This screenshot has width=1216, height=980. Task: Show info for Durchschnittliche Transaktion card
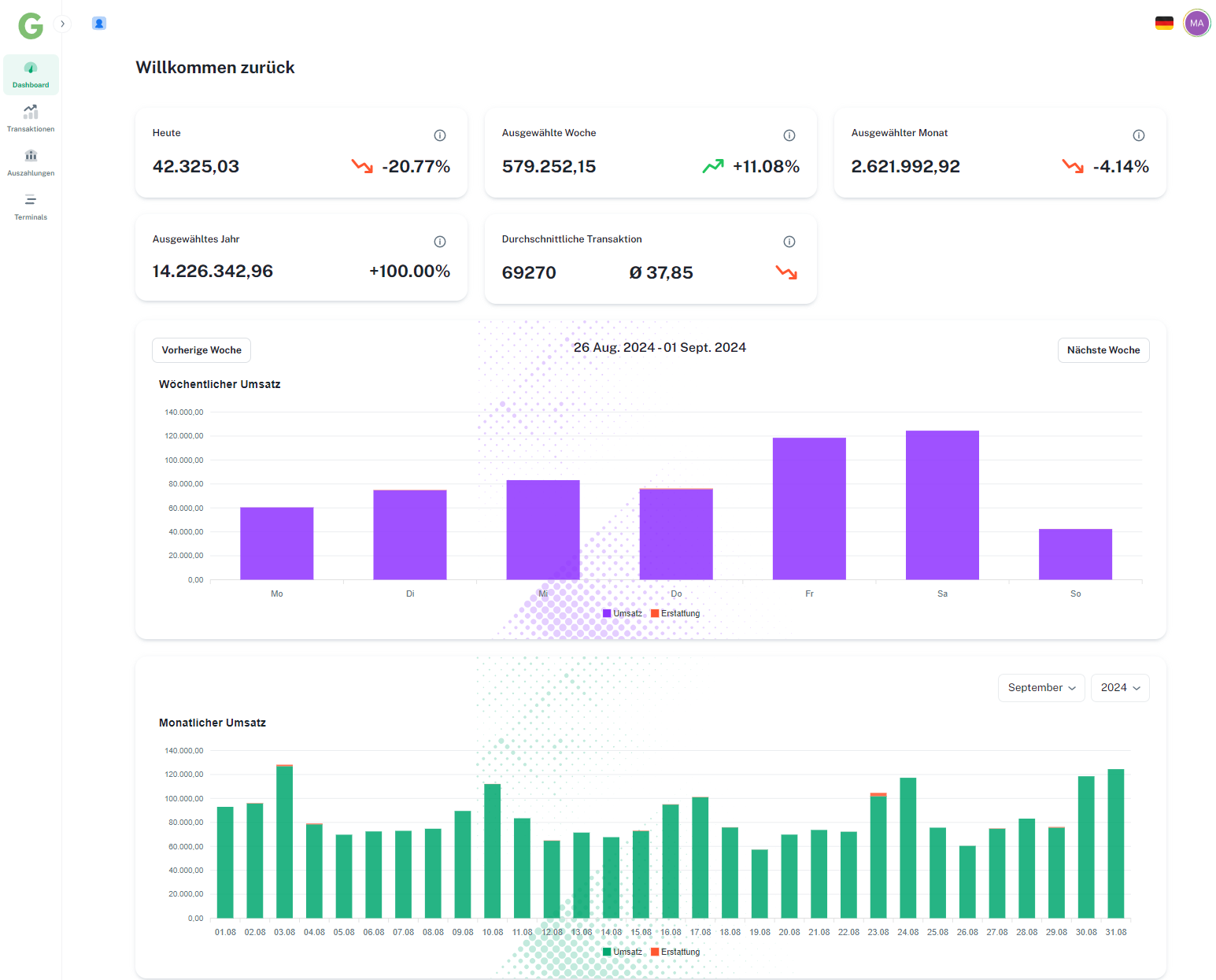[x=789, y=242]
